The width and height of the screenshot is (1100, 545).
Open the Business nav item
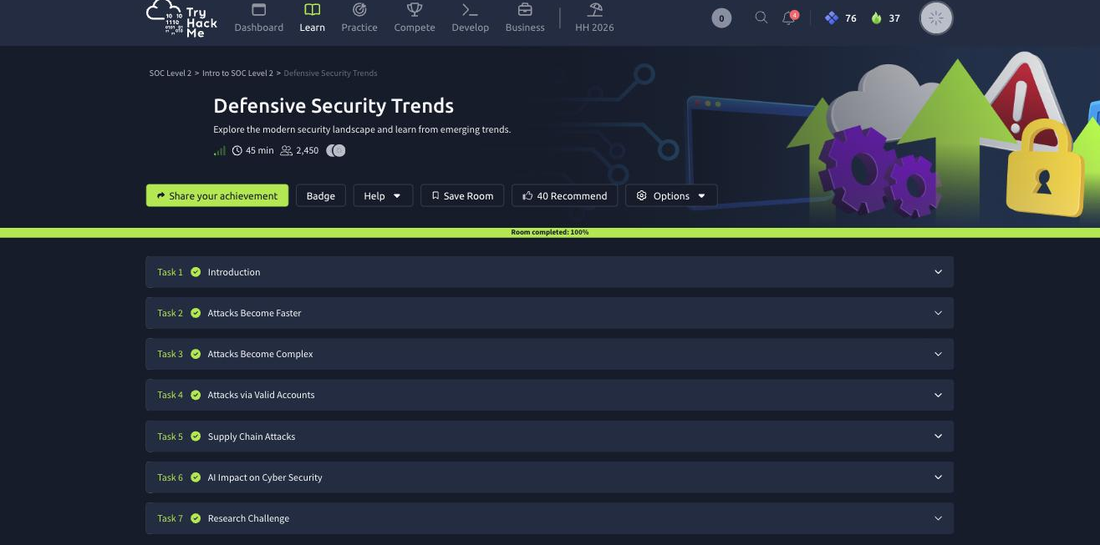click(525, 18)
